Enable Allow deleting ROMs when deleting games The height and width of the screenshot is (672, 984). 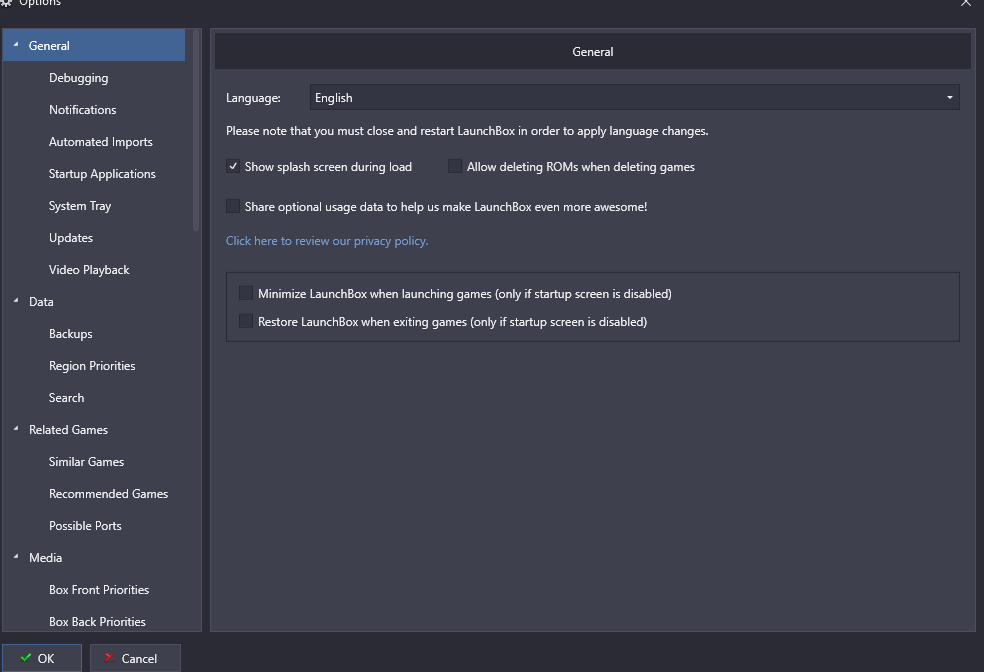455,166
